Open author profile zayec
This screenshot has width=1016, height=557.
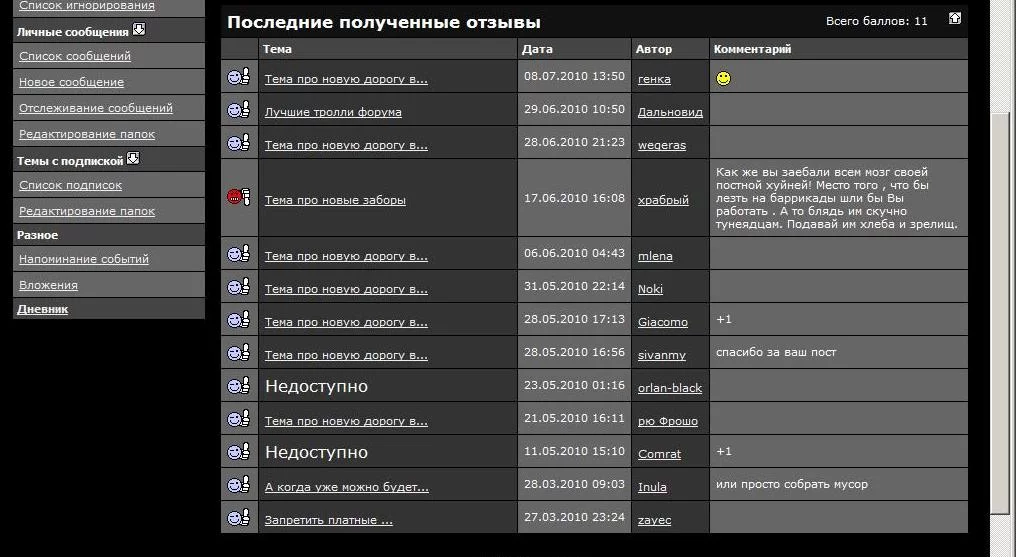654,520
